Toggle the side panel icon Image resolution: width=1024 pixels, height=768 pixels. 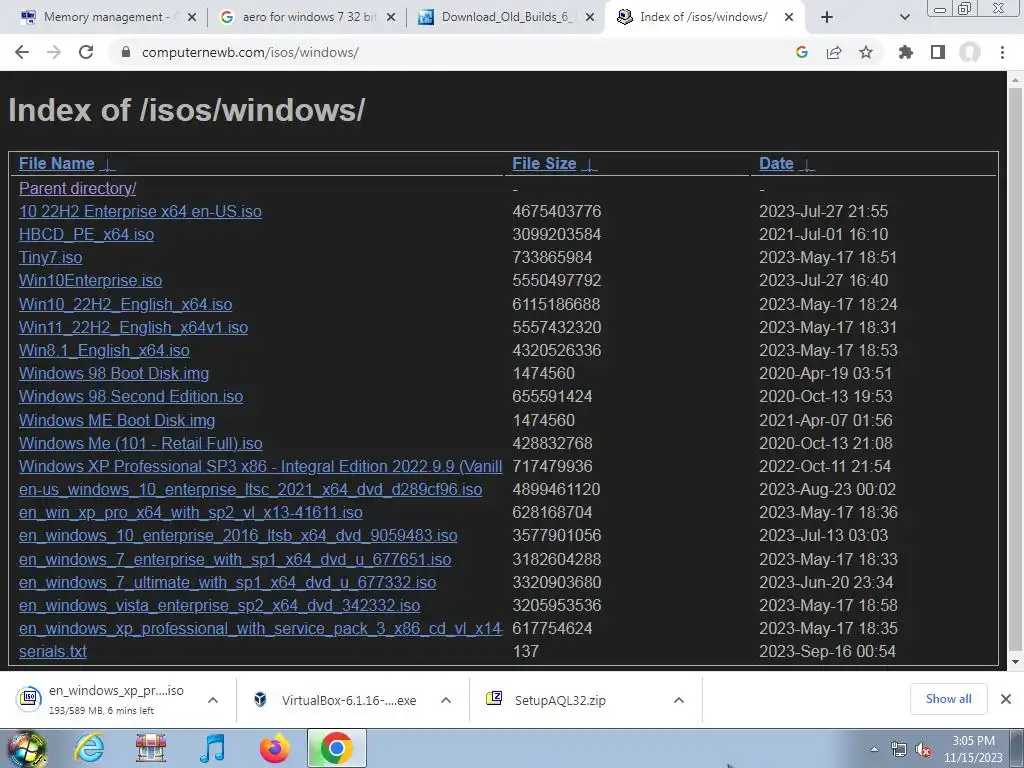click(938, 52)
